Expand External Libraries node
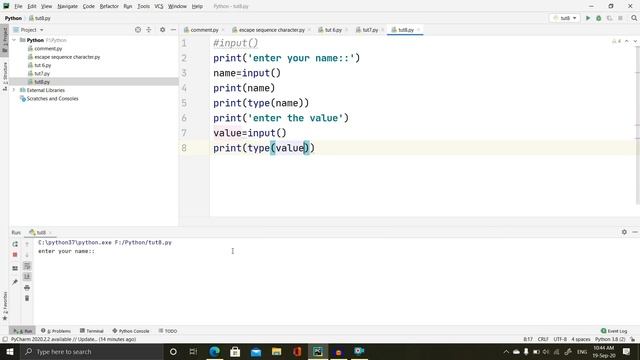Viewport: 640px width, 360px height. (x=14, y=90)
